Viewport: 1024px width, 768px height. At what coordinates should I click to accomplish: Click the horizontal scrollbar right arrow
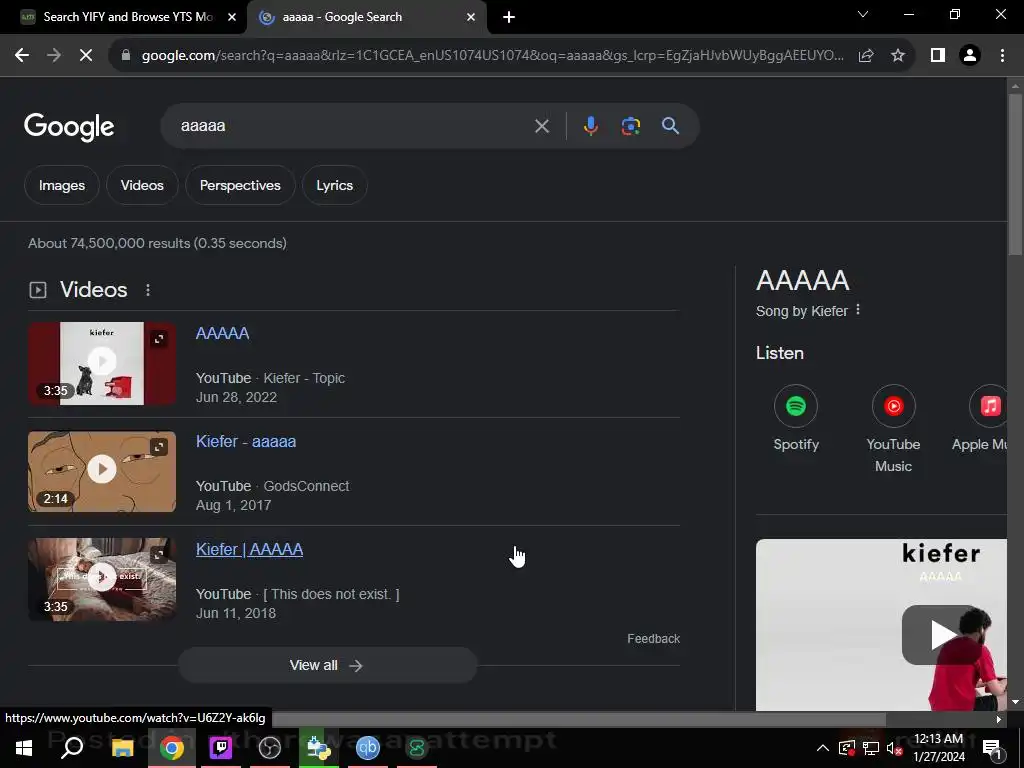pyautogui.click(x=999, y=719)
